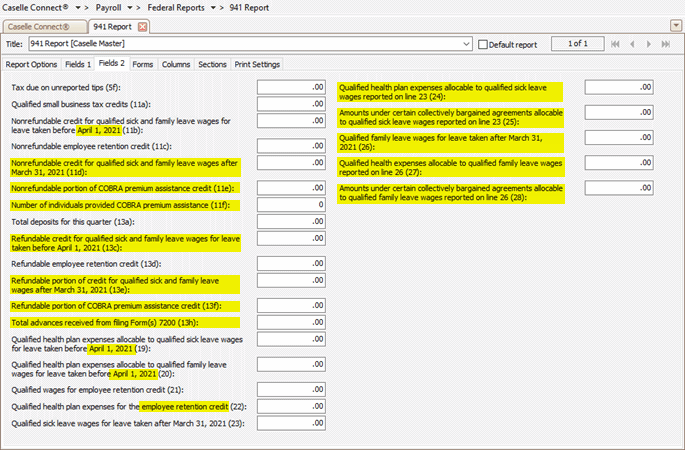685x450 pixels.
Task: Click Qualified family leave wages (26) field
Action: tap(619, 138)
